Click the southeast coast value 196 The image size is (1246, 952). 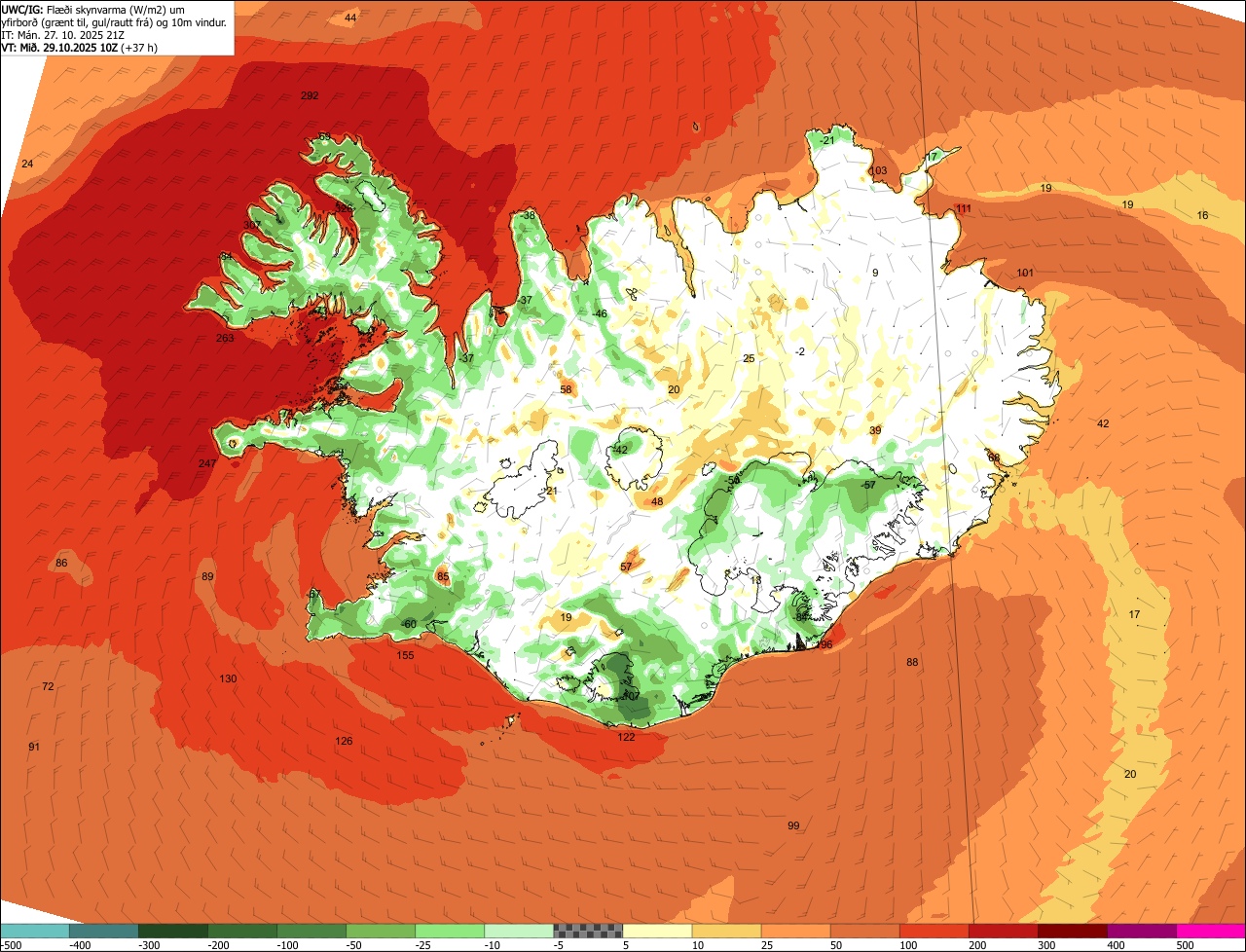[824, 644]
